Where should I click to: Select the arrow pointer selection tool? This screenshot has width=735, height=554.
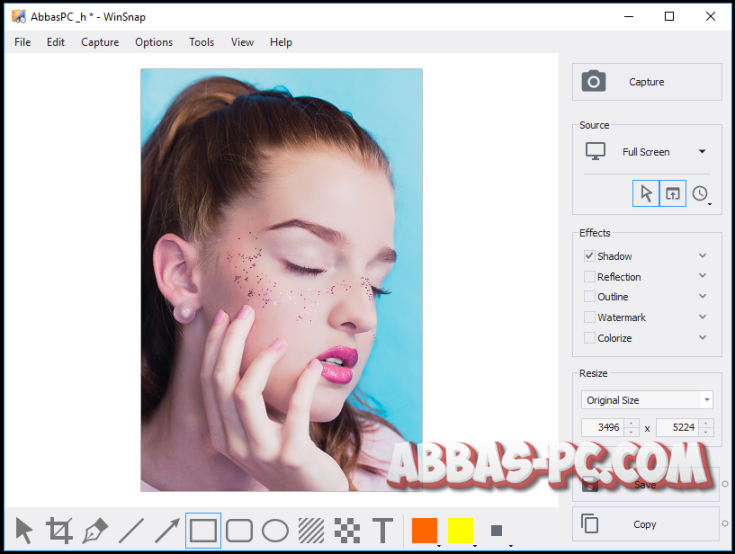tap(24, 530)
